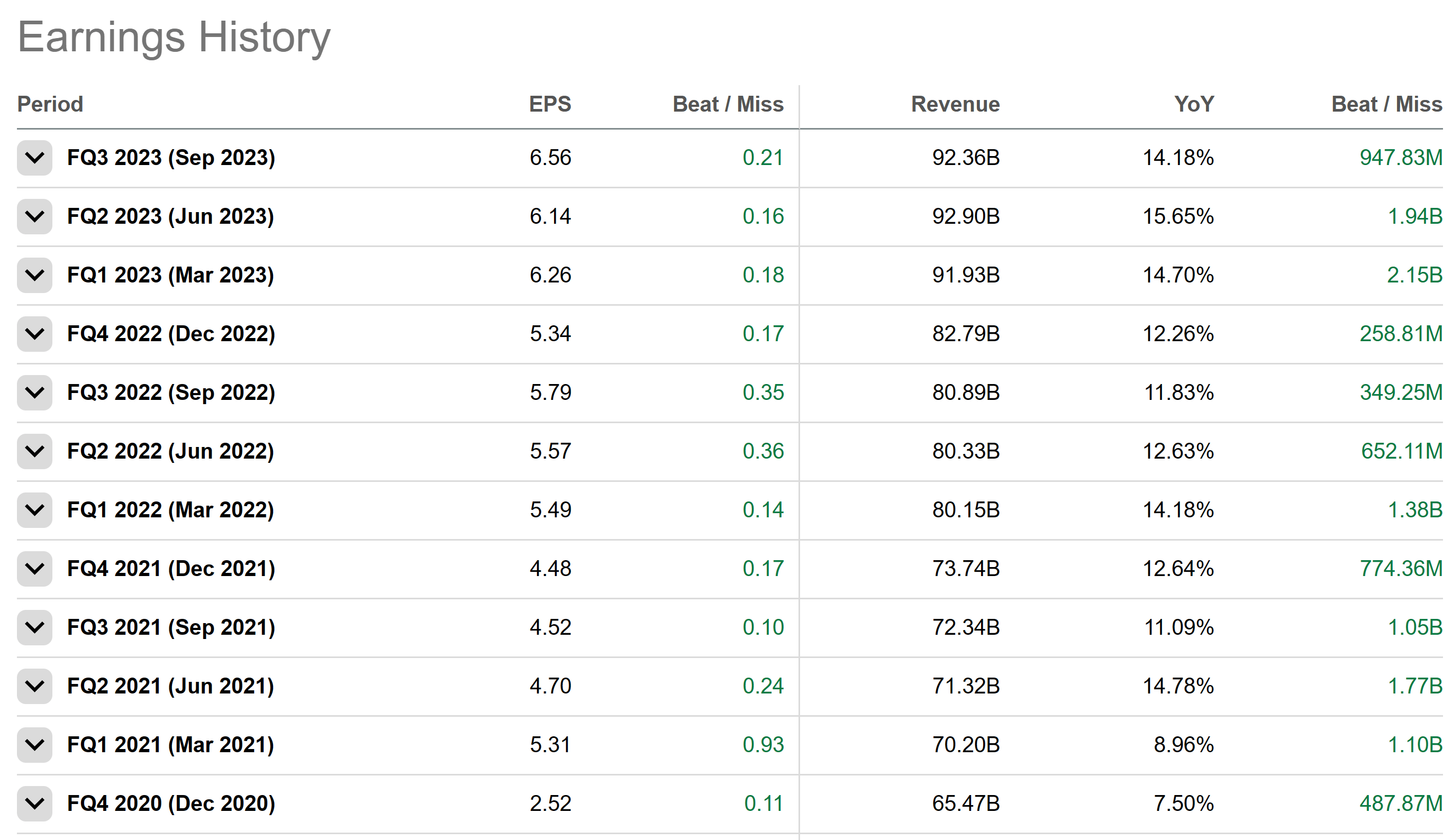Expand FQ4 2022 (Dec 2022) details
This screenshot has width=1452, height=840.
[x=34, y=334]
